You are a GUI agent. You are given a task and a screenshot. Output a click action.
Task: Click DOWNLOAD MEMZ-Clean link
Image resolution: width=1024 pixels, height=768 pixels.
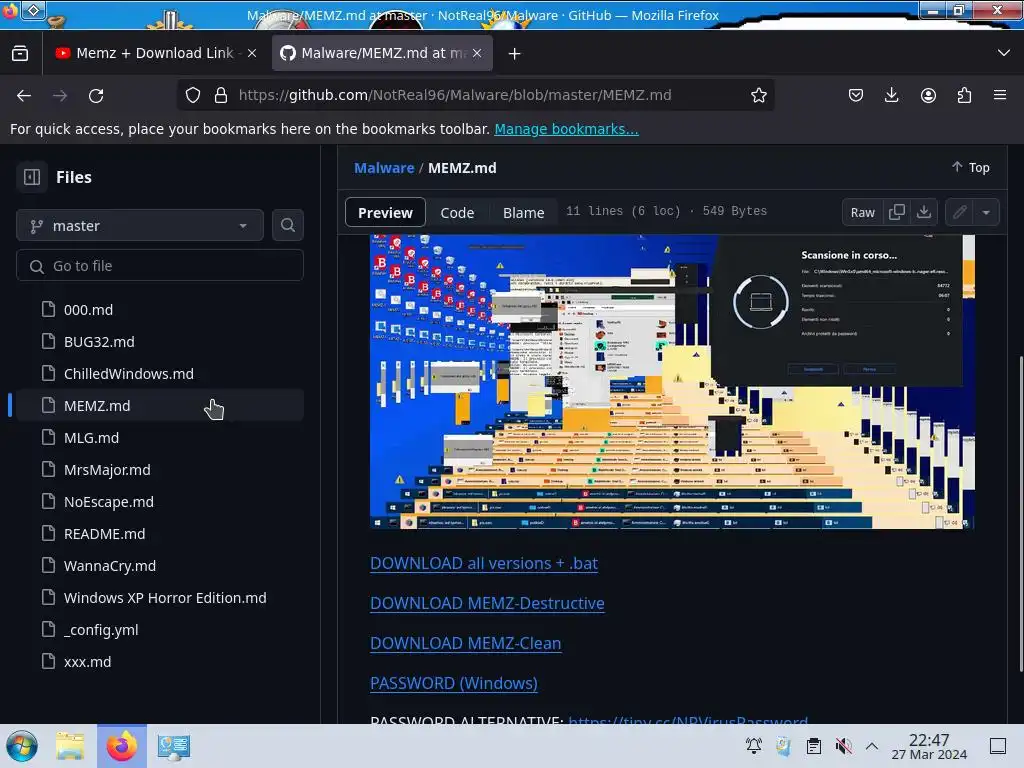pos(466,643)
